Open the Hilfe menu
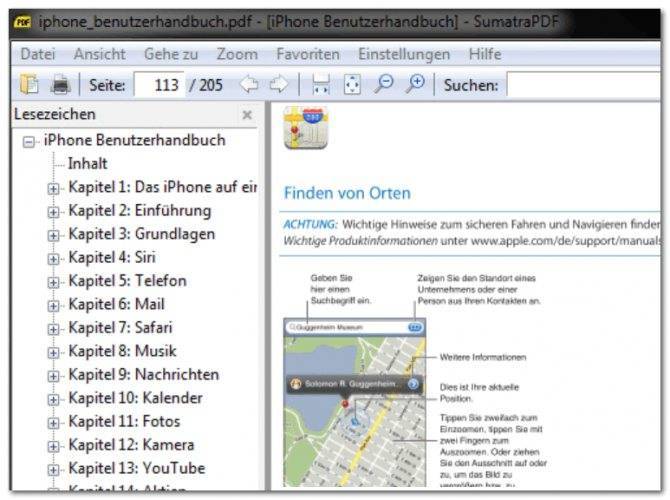Screen dimensions: 670x500 485,54
